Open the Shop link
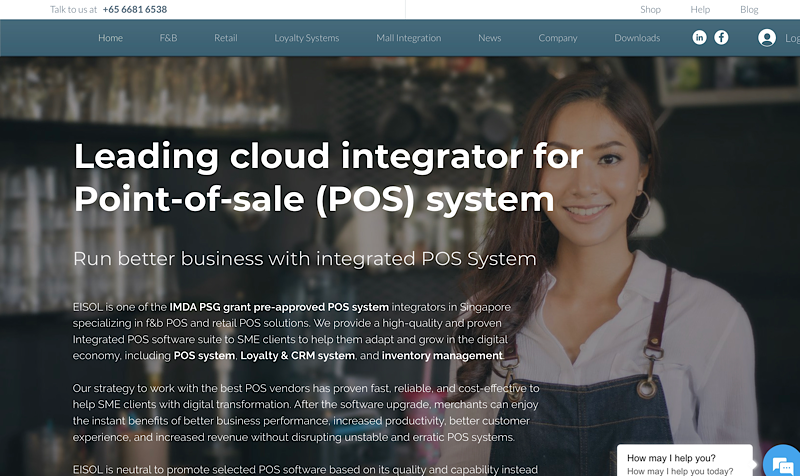800x476 pixels. click(x=651, y=9)
